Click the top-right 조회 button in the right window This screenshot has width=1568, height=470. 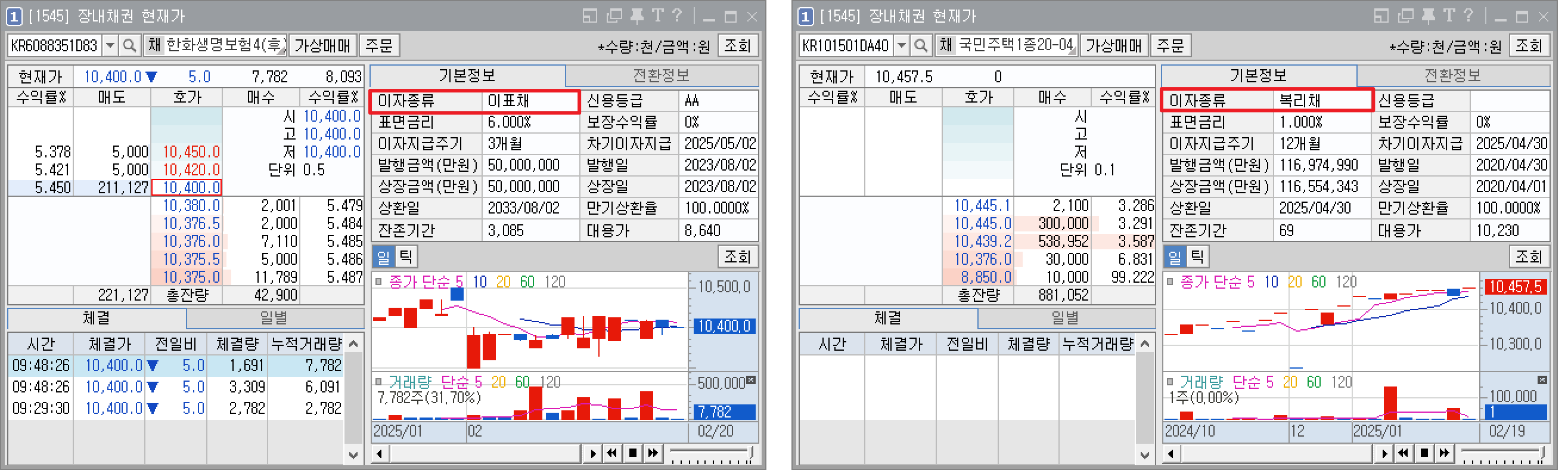1529,46
